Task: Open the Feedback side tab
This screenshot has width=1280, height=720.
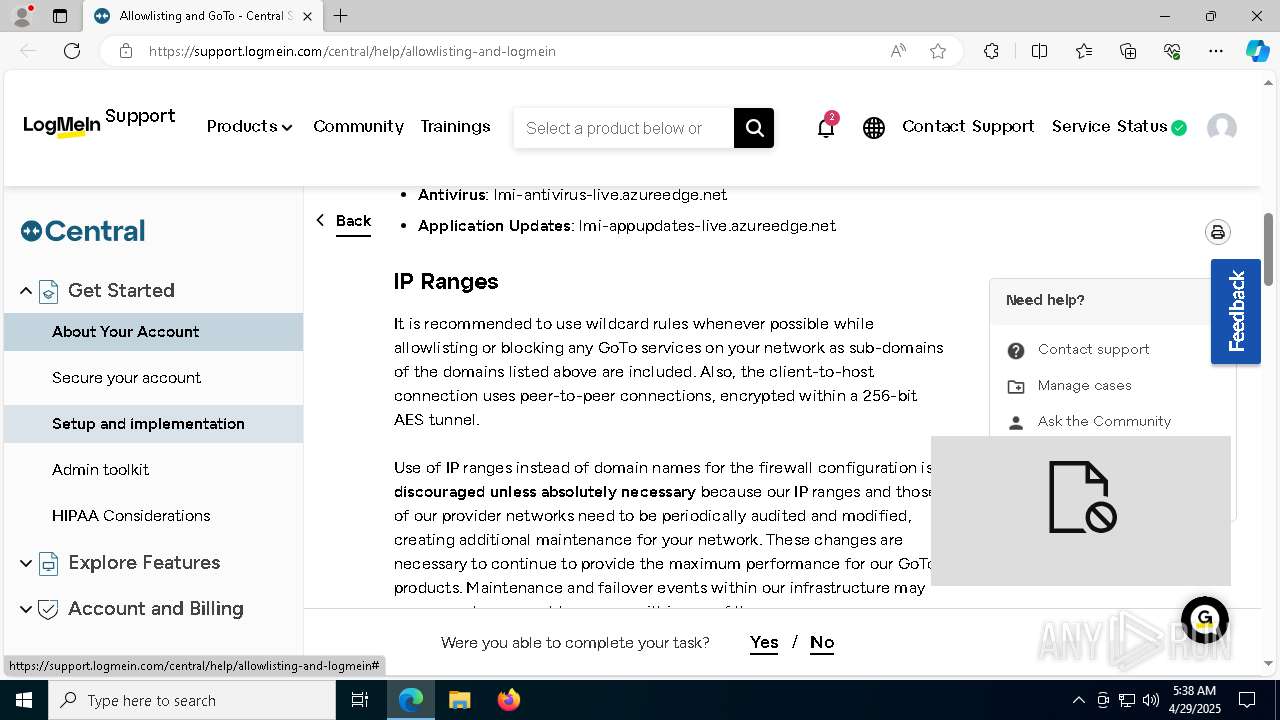Action: [x=1236, y=311]
